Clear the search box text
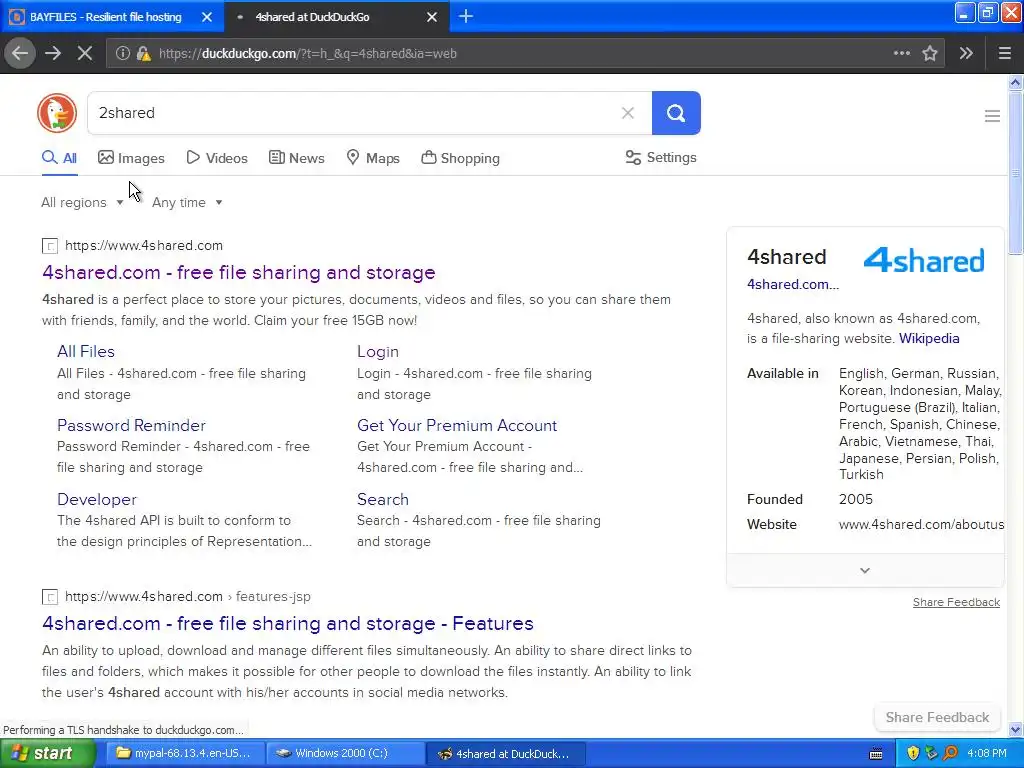 point(628,113)
